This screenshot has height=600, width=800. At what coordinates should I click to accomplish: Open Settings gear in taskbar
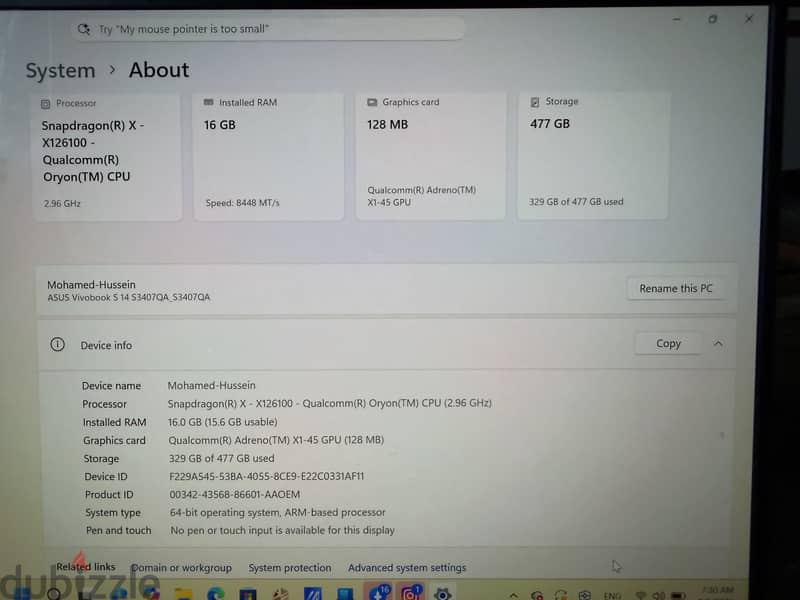click(x=442, y=594)
